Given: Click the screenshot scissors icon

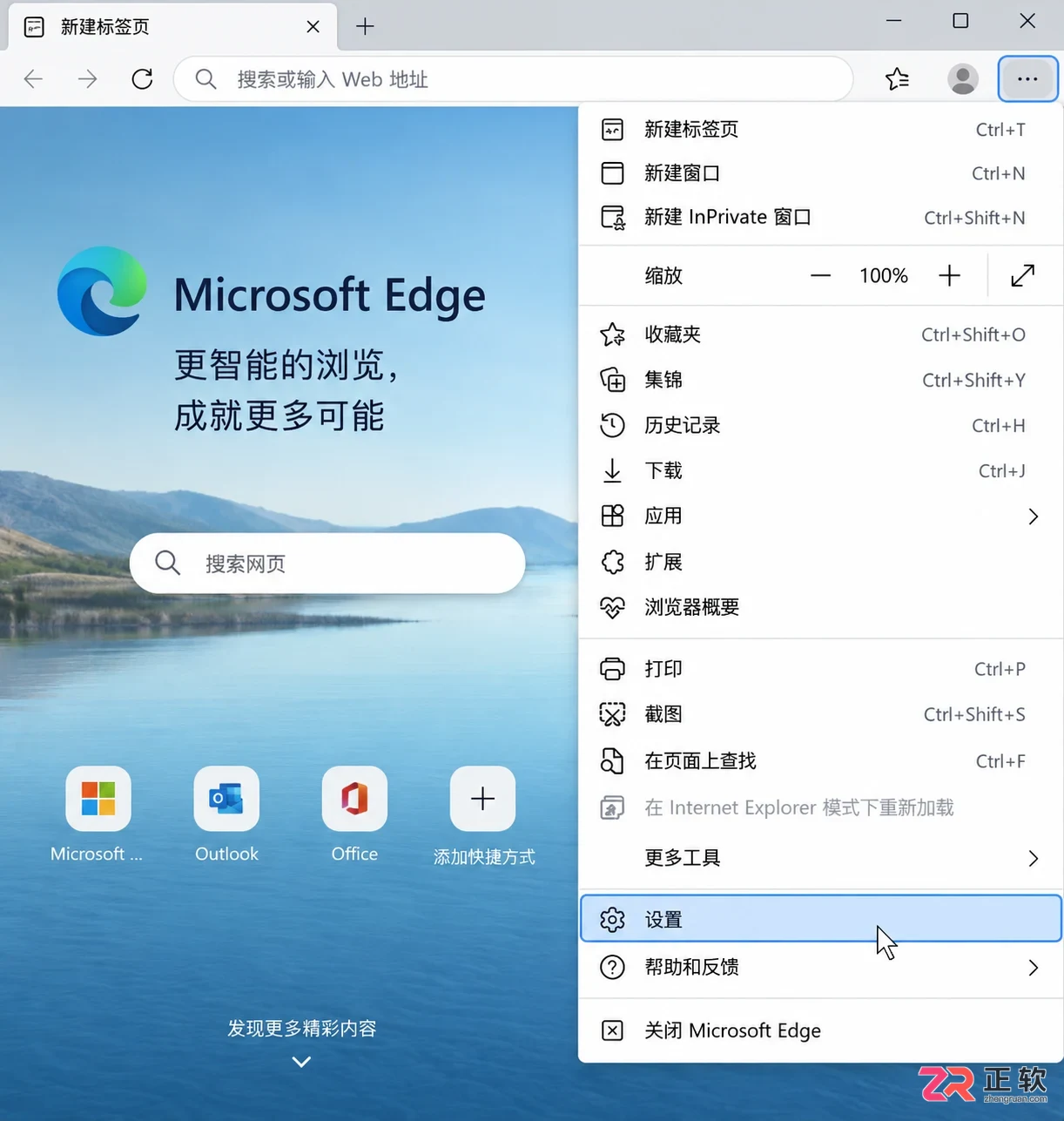Looking at the screenshot, I should pos(612,714).
